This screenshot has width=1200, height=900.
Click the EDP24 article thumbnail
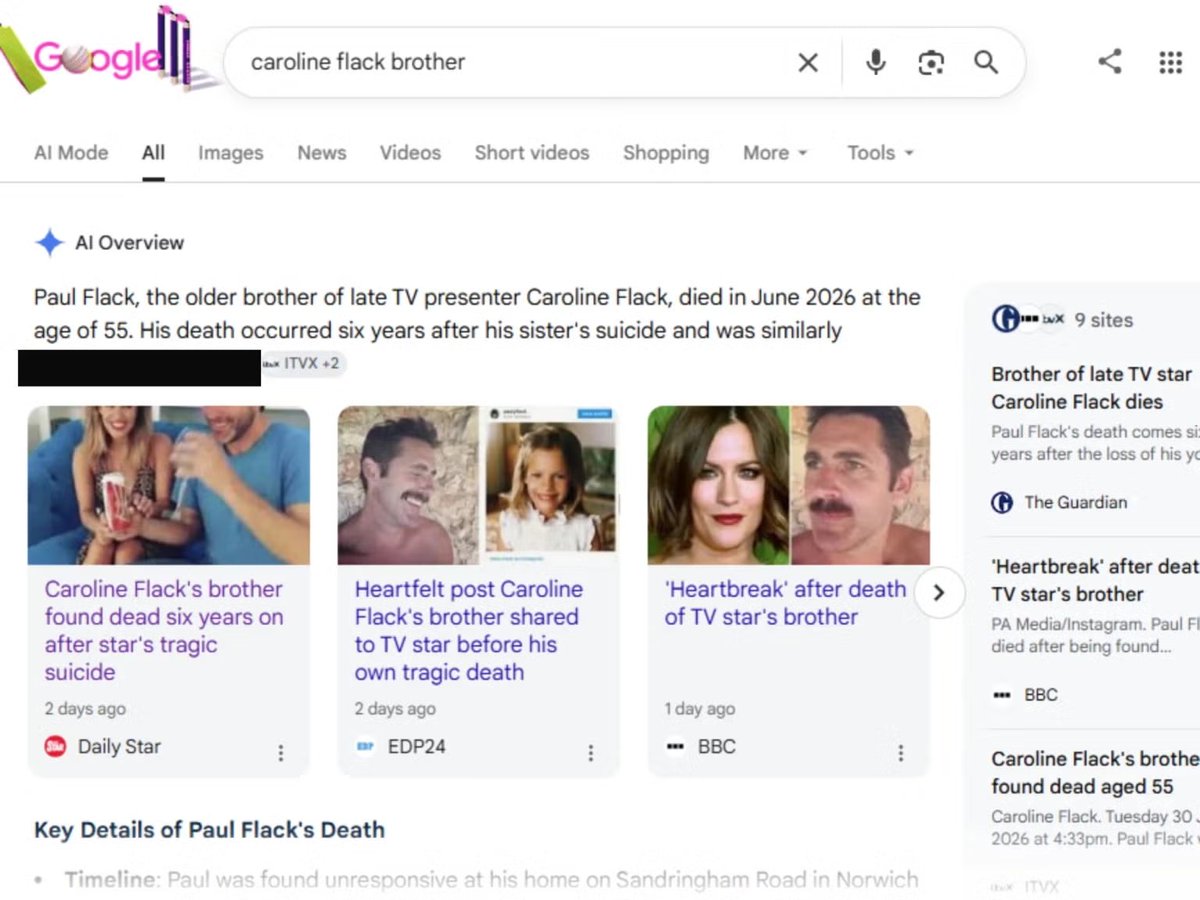[x=479, y=485]
